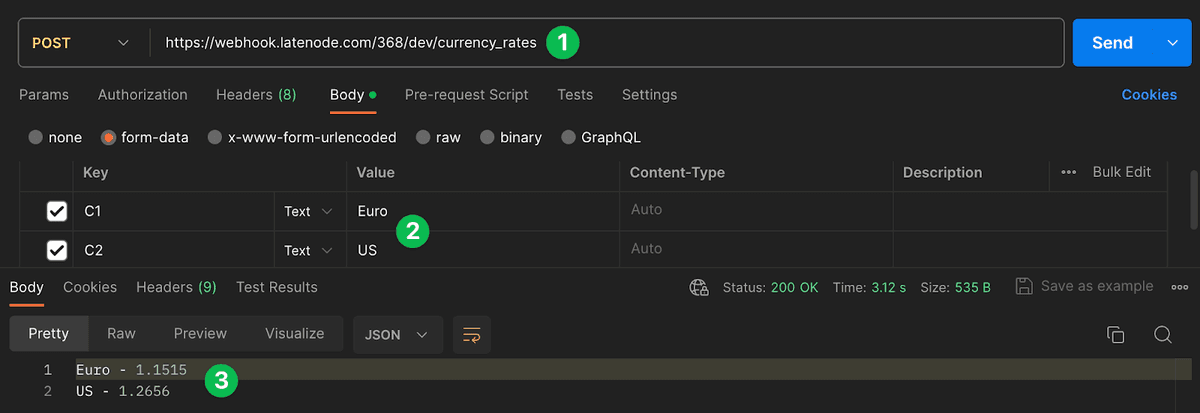Switch to the Authorization tab
The height and width of the screenshot is (413, 1200).
142,95
